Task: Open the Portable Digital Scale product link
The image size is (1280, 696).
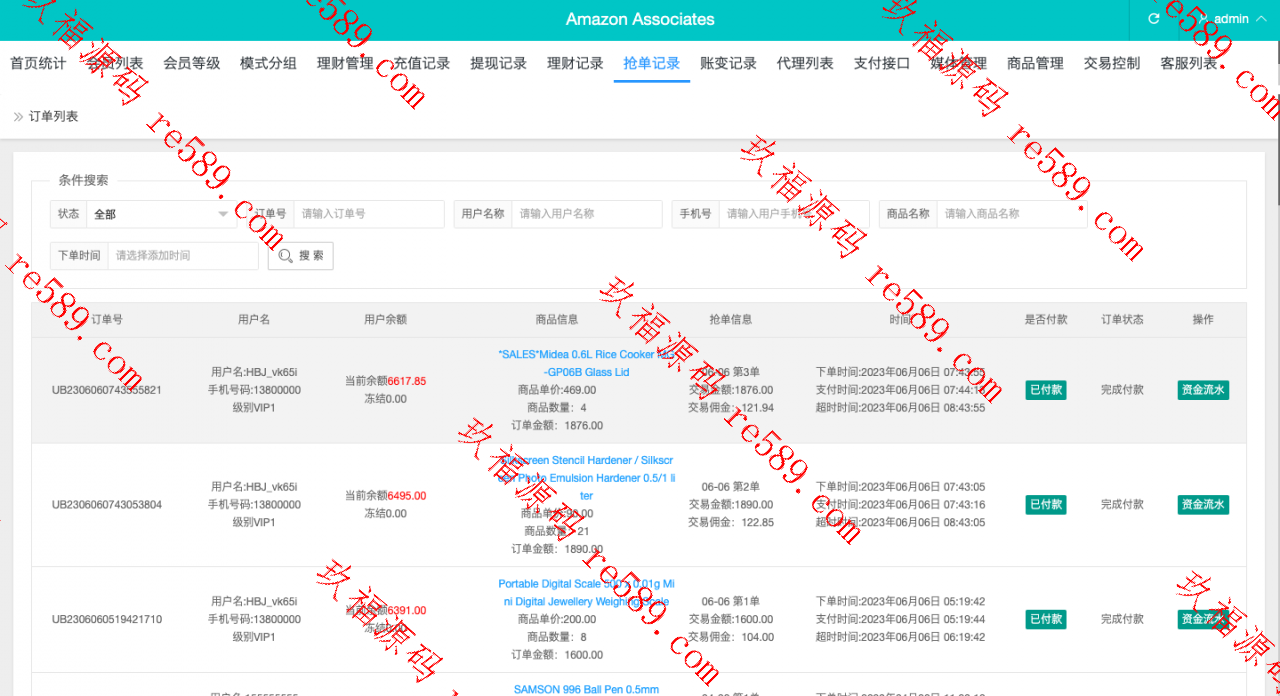Action: [x=586, y=593]
